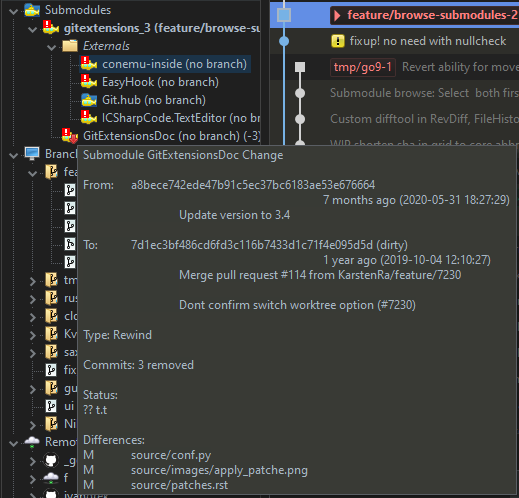The height and width of the screenshot is (498, 519).
Task: Click 'source/images/apply_patche.png' in Differences
Action: coord(219,470)
